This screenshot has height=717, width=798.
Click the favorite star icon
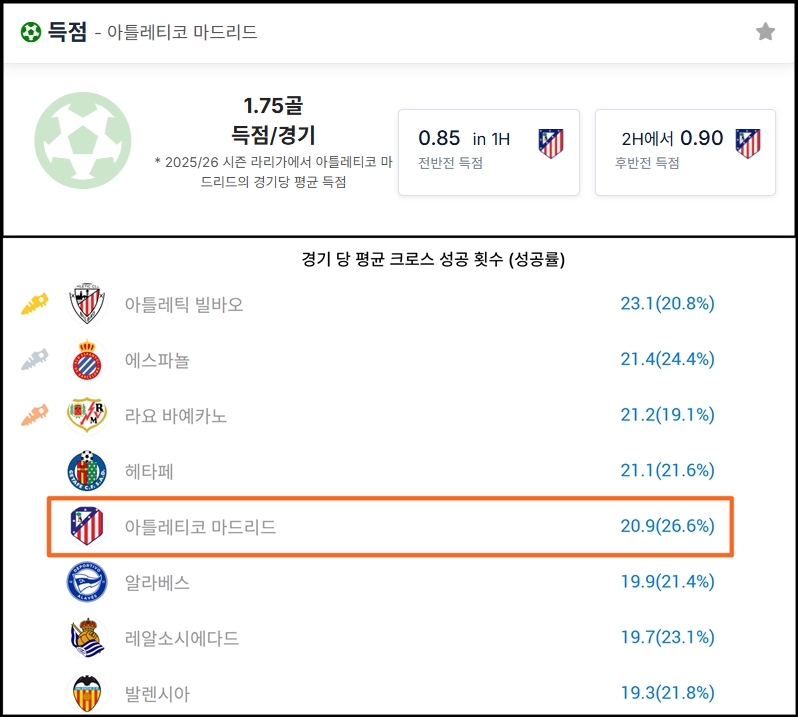(x=765, y=32)
